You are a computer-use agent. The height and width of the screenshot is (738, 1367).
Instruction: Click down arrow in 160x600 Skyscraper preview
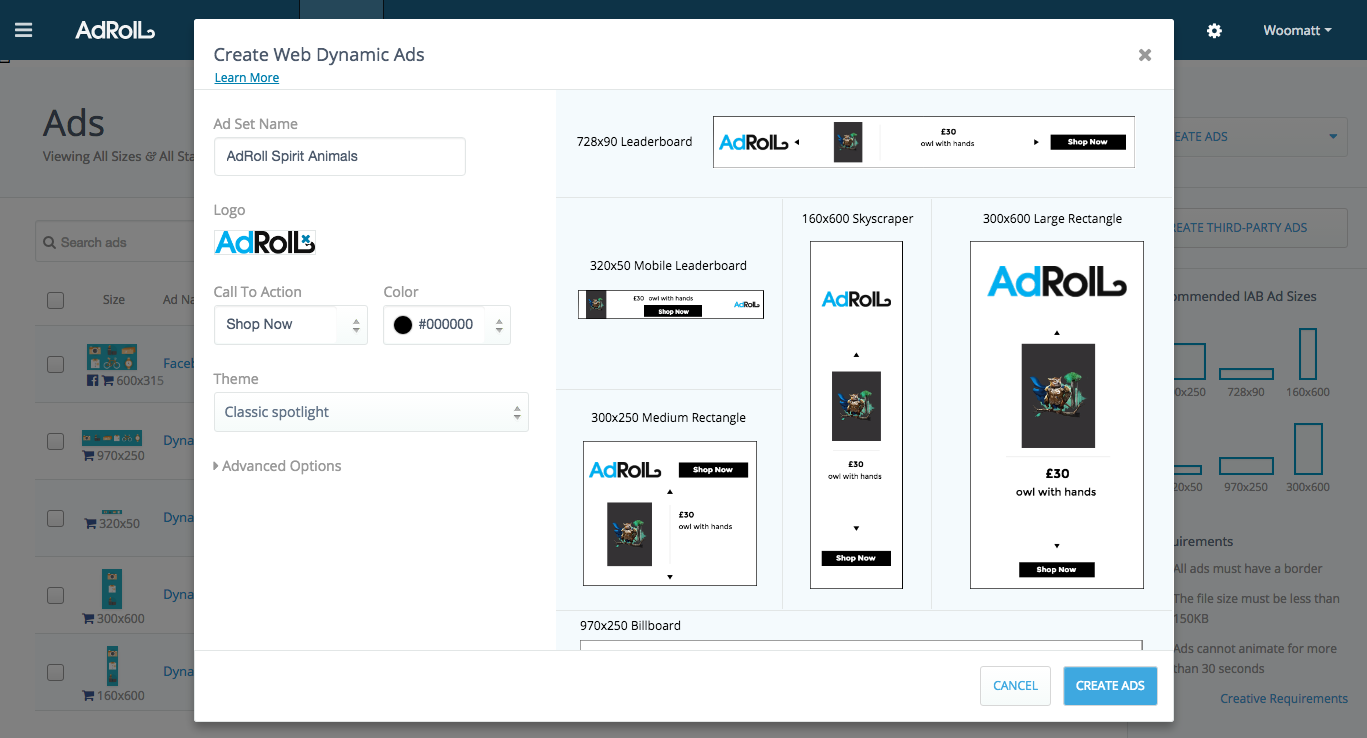[x=856, y=528]
